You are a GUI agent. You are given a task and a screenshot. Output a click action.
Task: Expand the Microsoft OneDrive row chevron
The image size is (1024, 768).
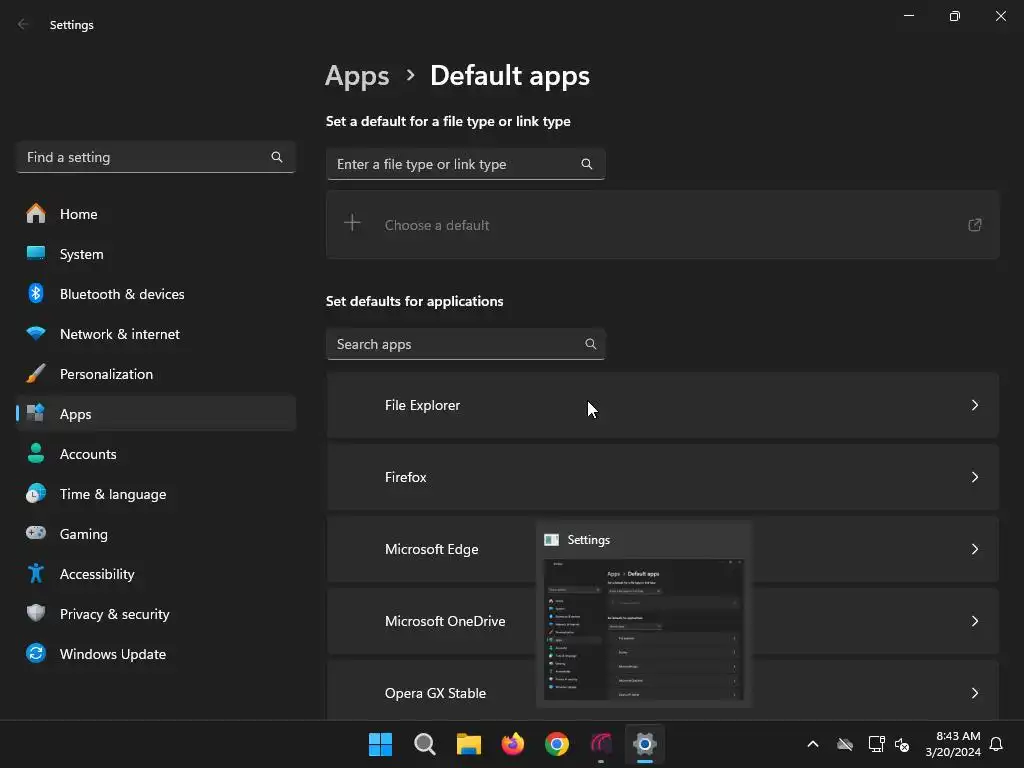point(974,621)
